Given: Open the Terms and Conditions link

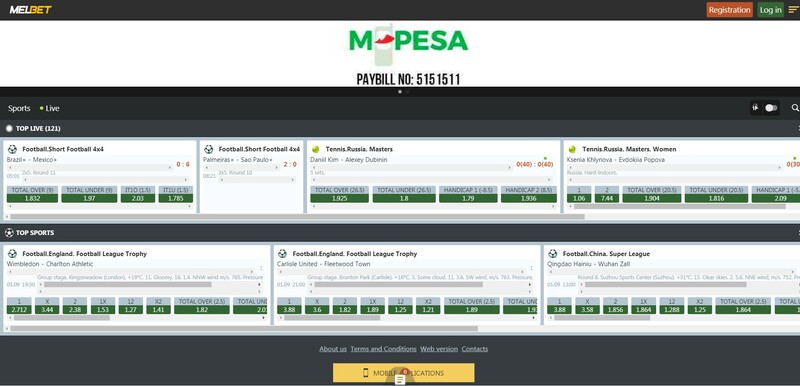Looking at the screenshot, I should [383, 349].
